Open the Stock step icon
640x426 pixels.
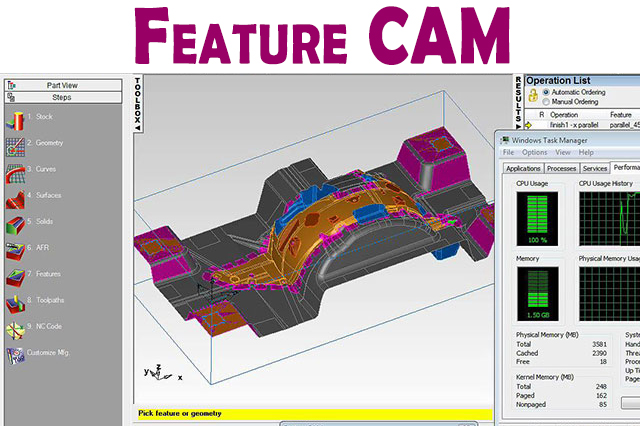coord(16,121)
